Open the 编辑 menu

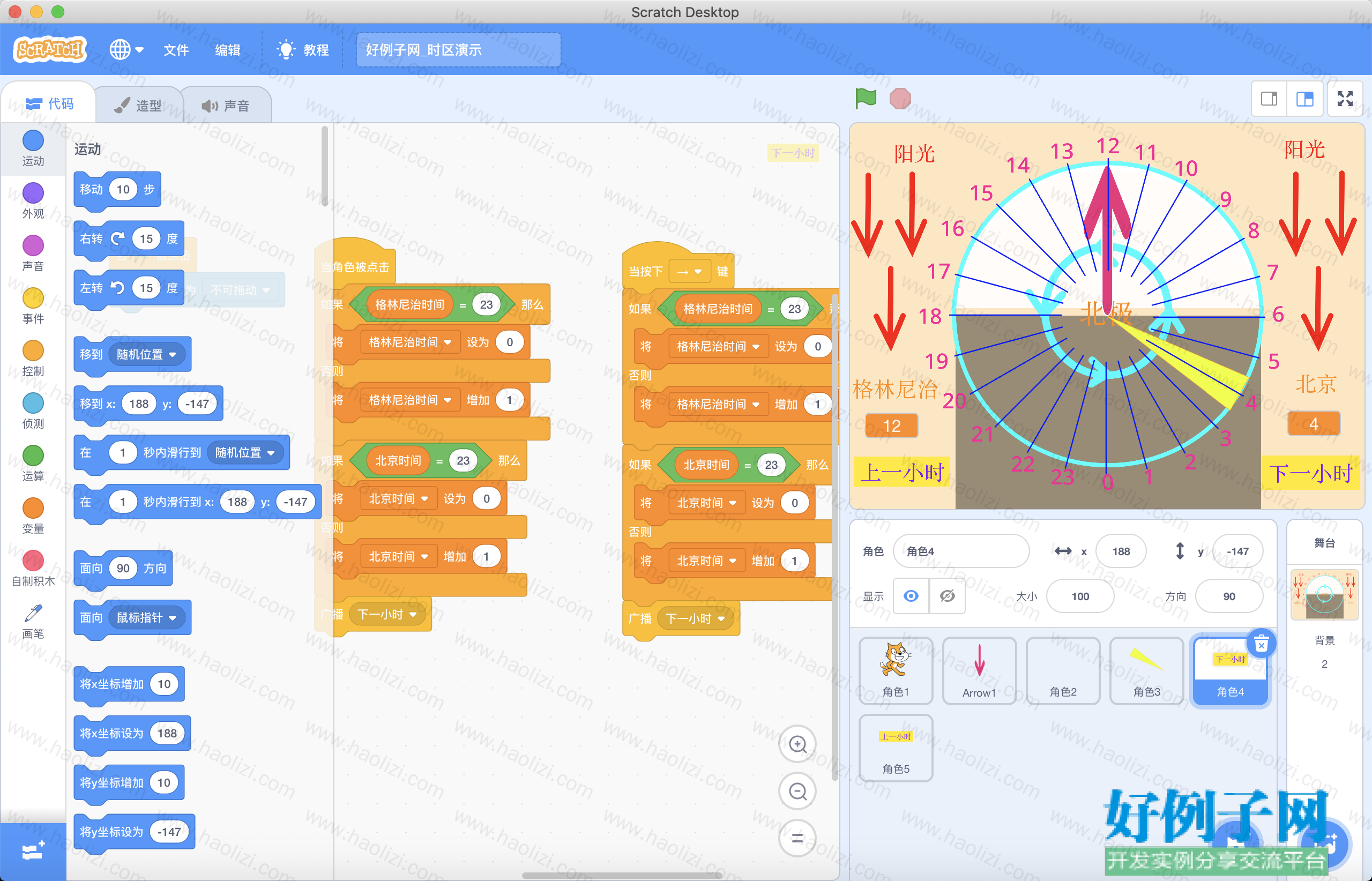[228, 50]
